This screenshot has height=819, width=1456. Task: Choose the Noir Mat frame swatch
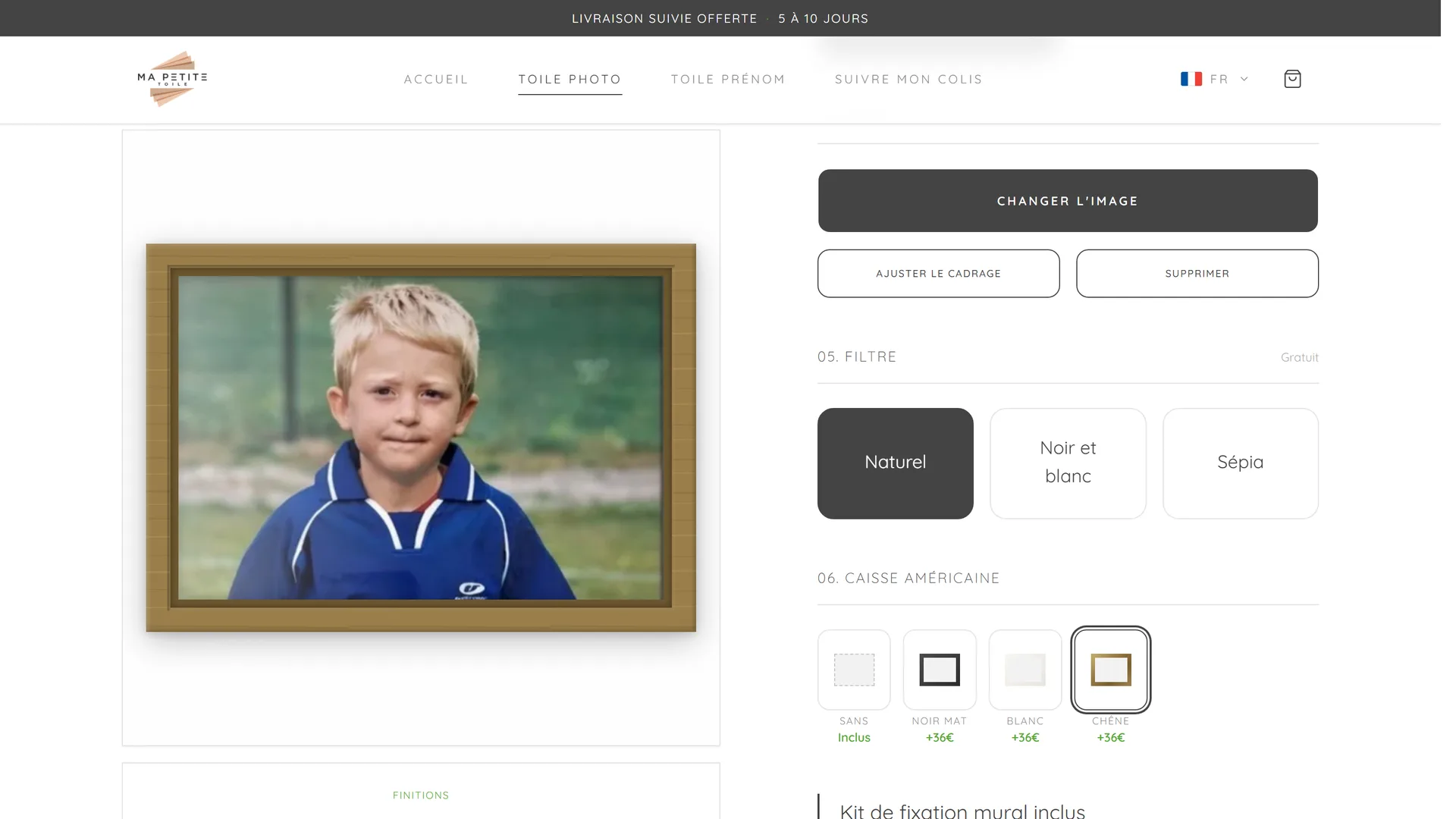pos(940,670)
